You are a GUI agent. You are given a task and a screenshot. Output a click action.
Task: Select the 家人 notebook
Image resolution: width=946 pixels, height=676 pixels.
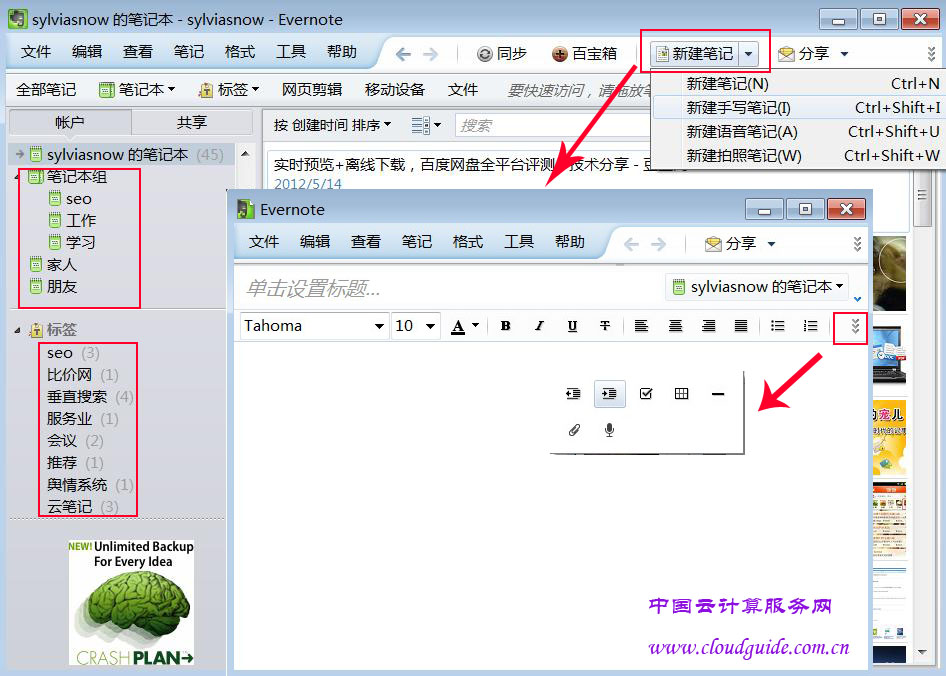pyautogui.click(x=53, y=264)
